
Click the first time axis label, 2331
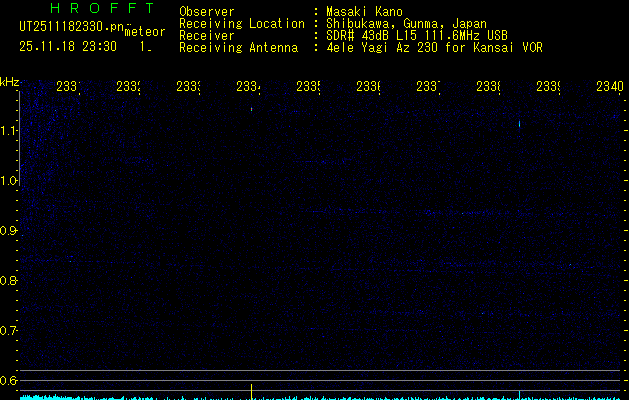pos(68,87)
